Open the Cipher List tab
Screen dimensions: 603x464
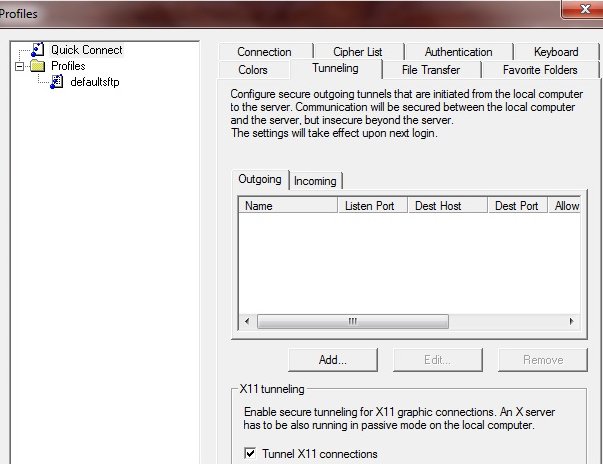click(358, 52)
